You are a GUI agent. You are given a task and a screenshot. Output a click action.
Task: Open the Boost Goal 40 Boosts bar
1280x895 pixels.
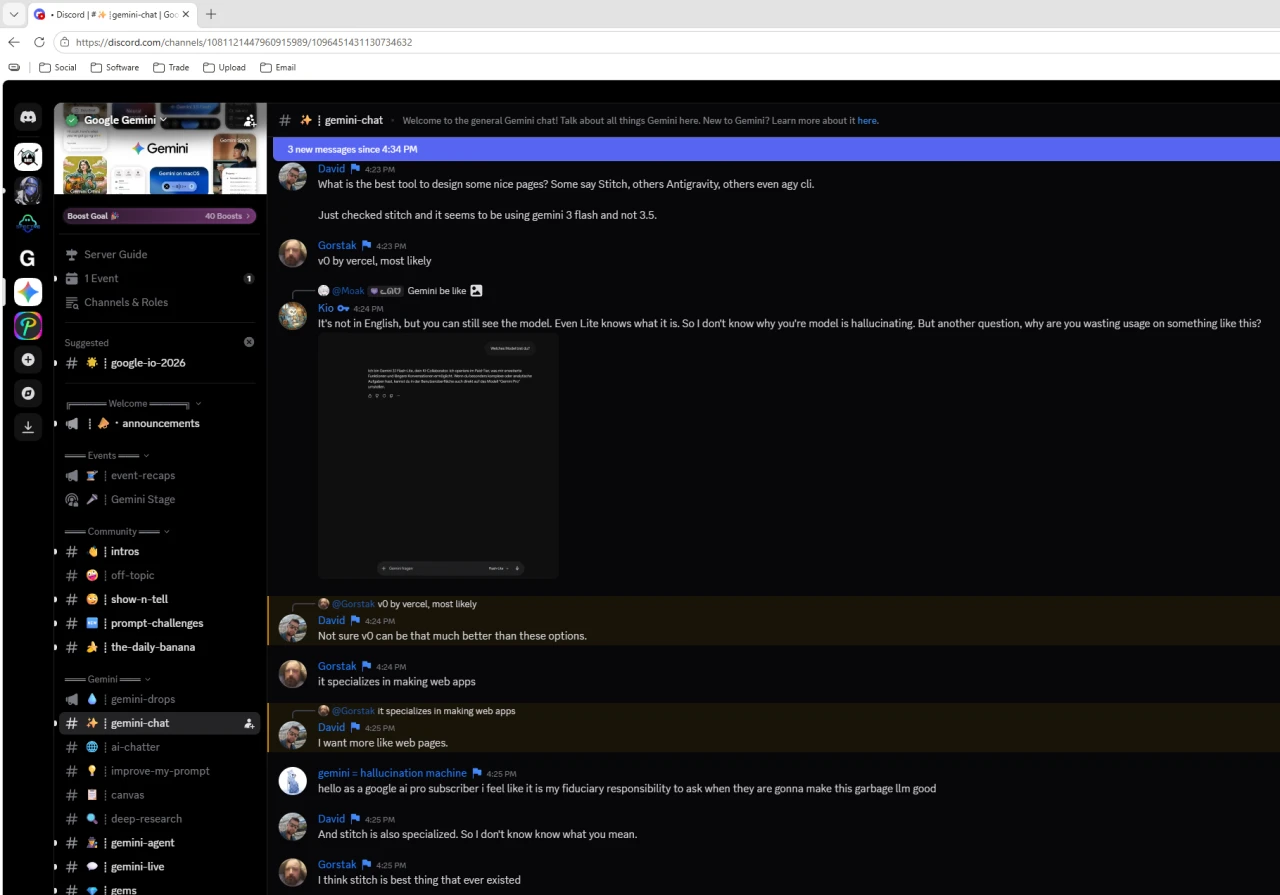pos(160,216)
